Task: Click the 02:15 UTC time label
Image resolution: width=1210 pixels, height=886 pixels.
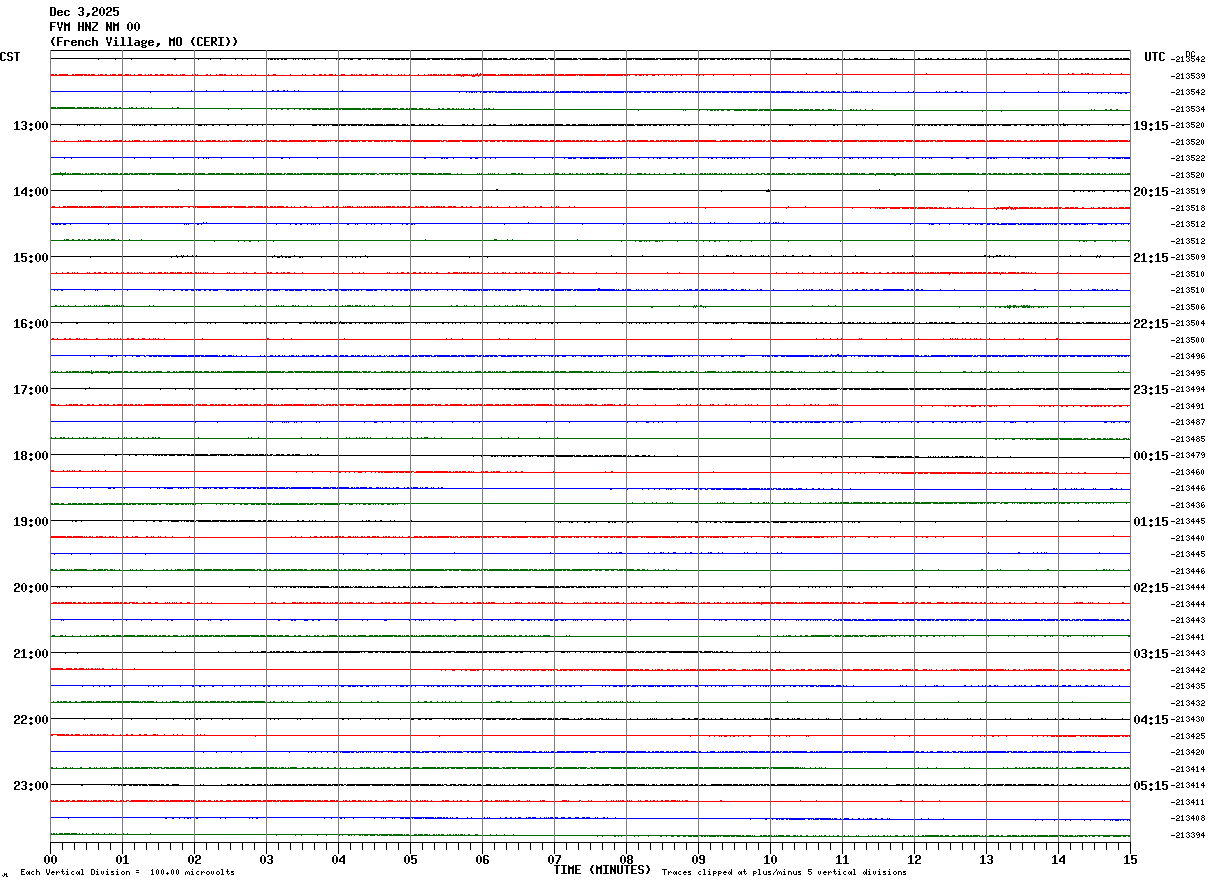Action: [x=1151, y=588]
